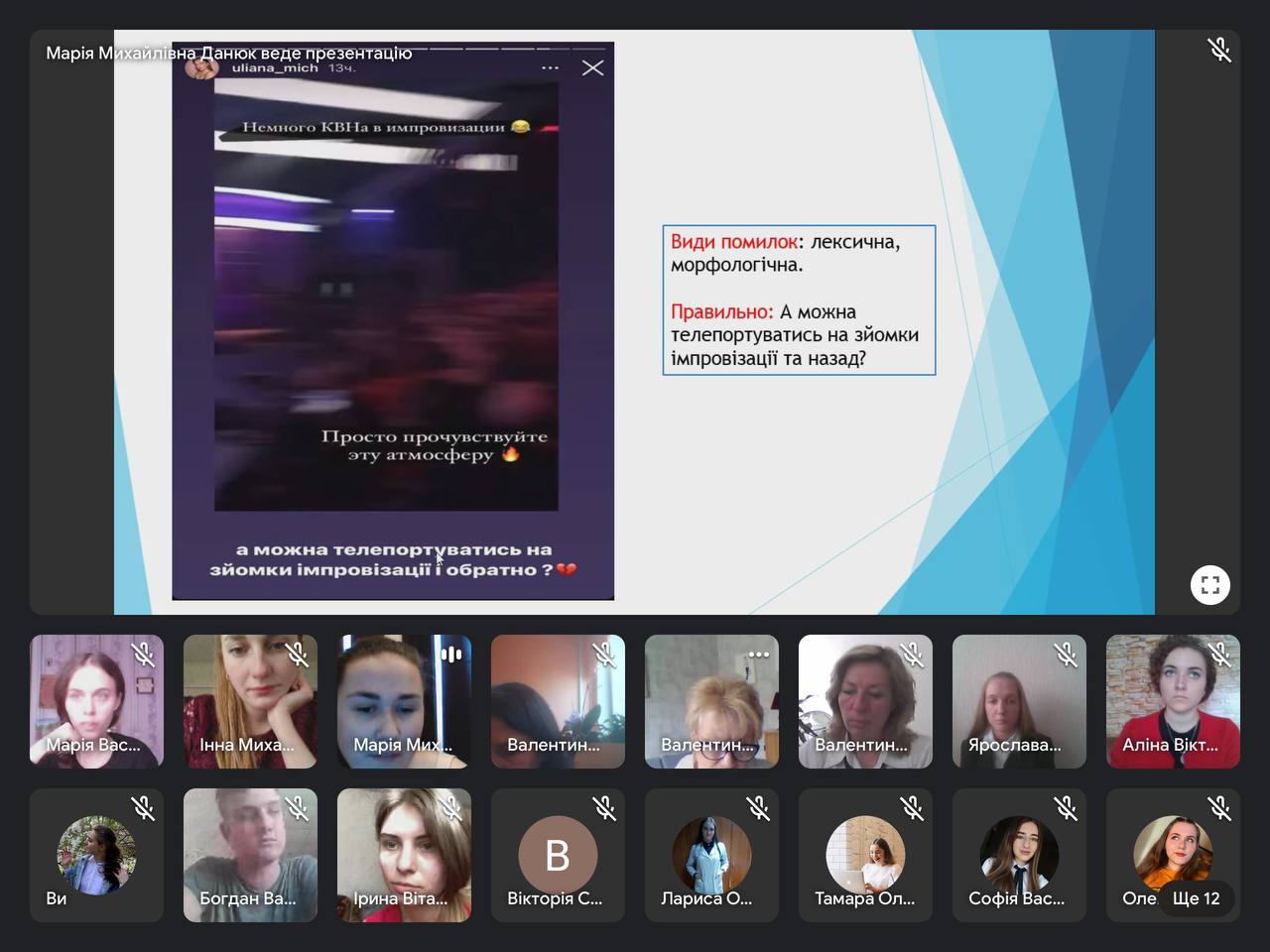Close the Instagram story with X
Viewport: 1270px width, 952px height.
tap(592, 67)
